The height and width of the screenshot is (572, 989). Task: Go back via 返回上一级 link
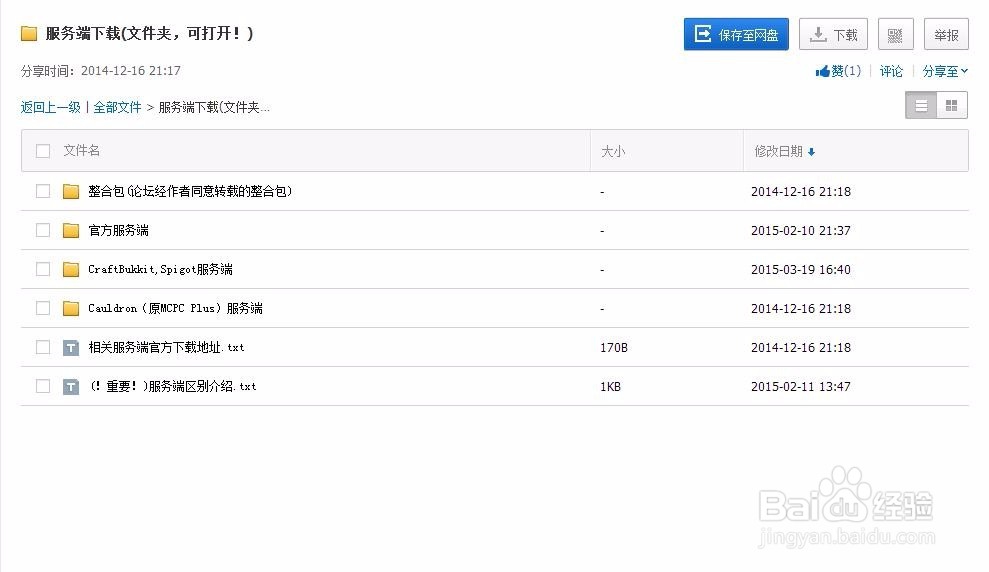pyautogui.click(x=50, y=107)
